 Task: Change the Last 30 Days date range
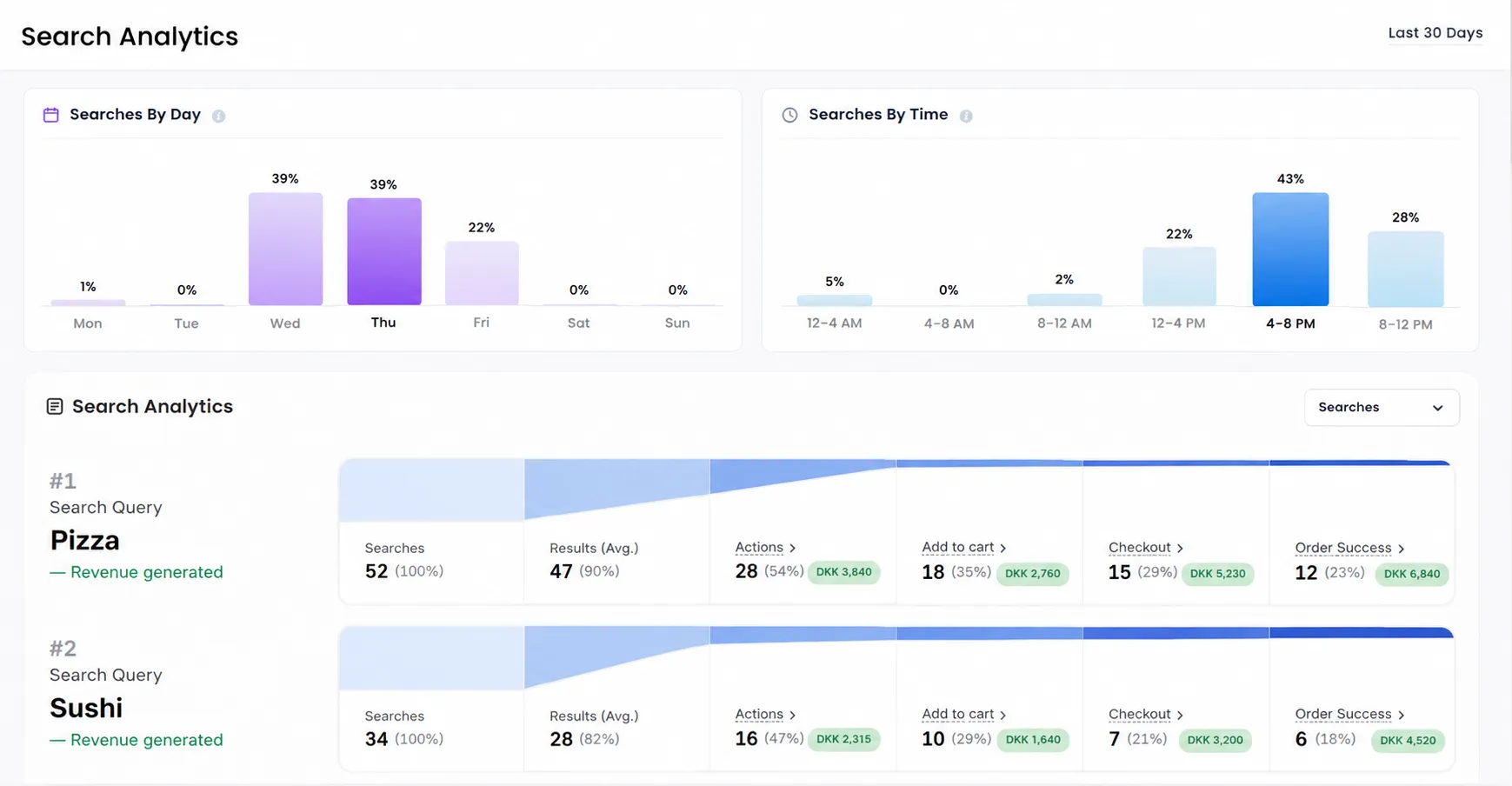[1435, 33]
